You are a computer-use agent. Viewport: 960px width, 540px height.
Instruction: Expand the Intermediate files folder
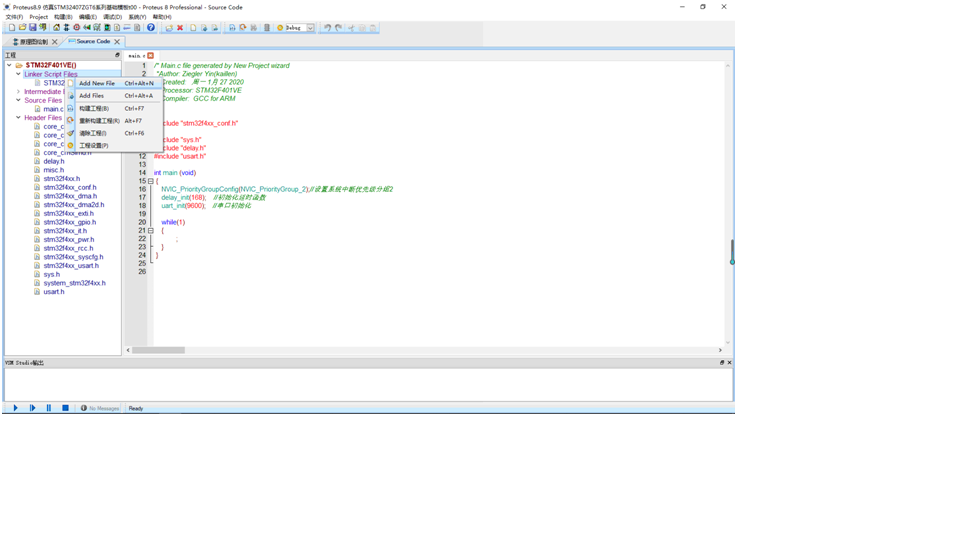coord(18,91)
